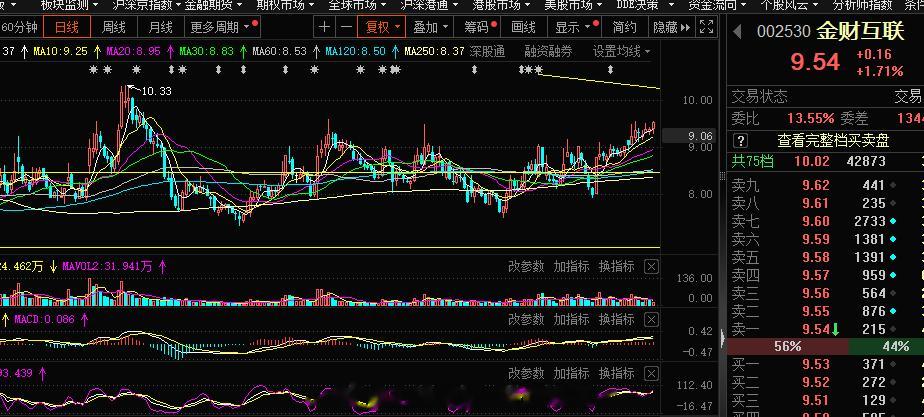Select the 日线 daily chart tab
The image size is (924, 417).
tap(68, 27)
